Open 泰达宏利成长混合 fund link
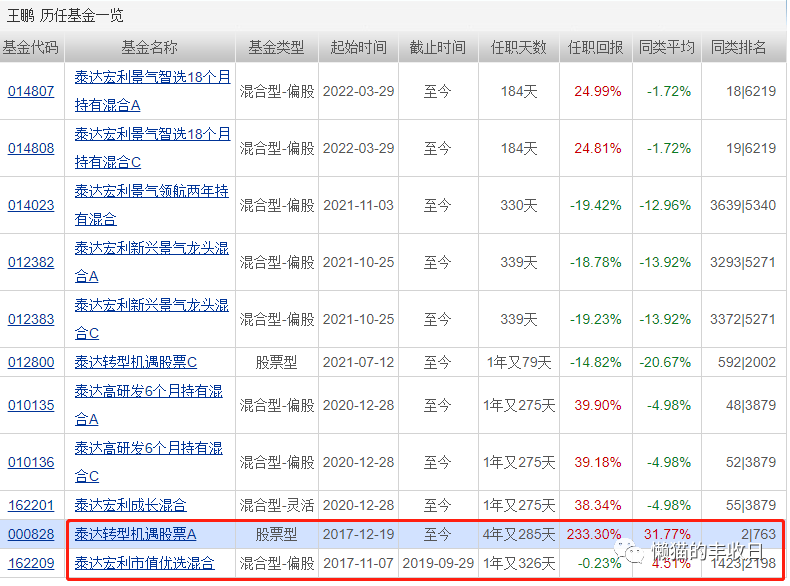 pyautogui.click(x=130, y=505)
